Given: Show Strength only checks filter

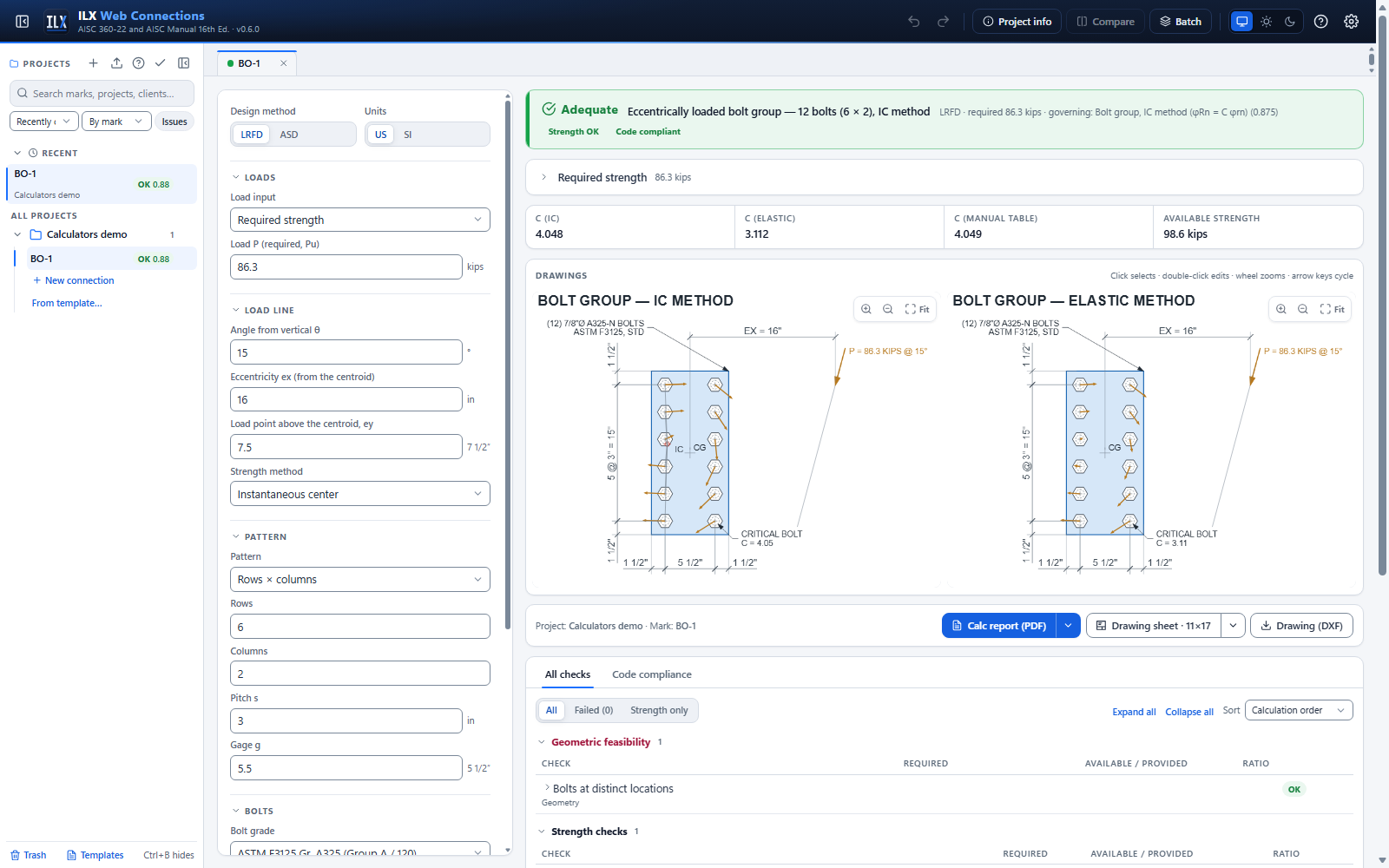Looking at the screenshot, I should click(x=659, y=710).
